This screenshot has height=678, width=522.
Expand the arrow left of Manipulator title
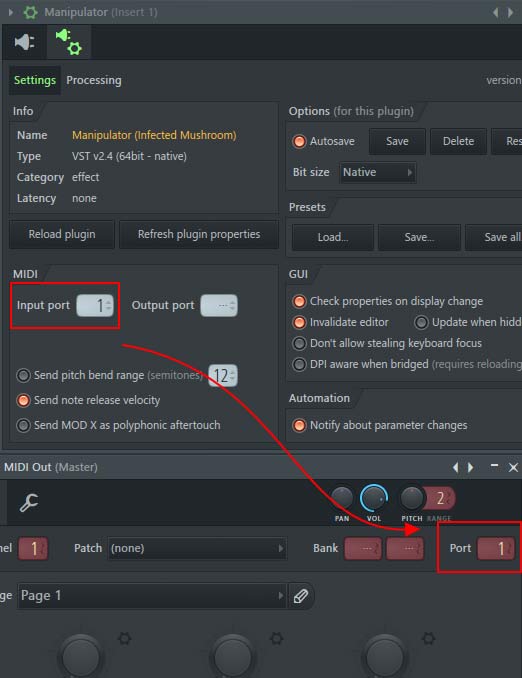pos(11,12)
